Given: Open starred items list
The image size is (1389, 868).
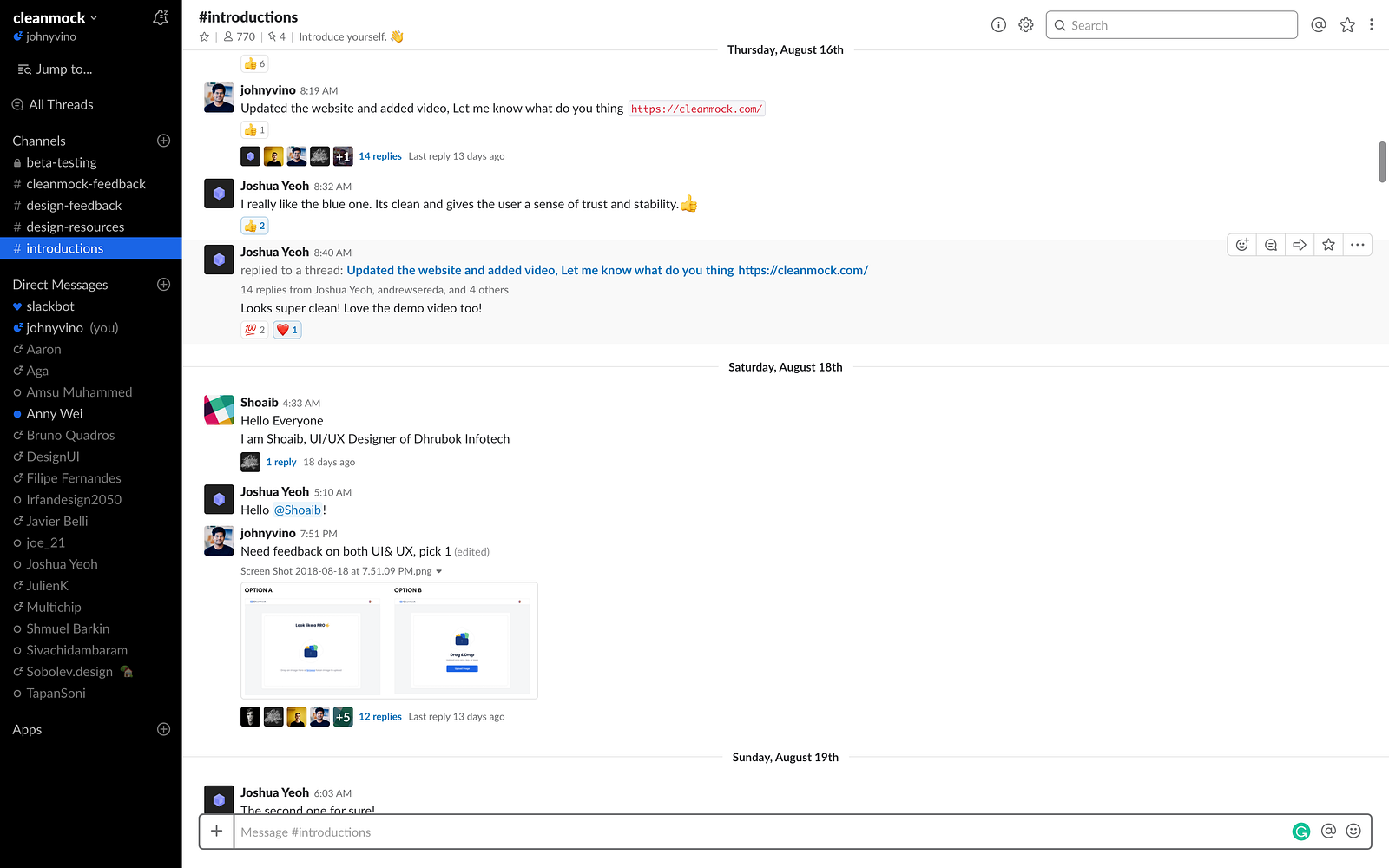Looking at the screenshot, I should point(1347,25).
